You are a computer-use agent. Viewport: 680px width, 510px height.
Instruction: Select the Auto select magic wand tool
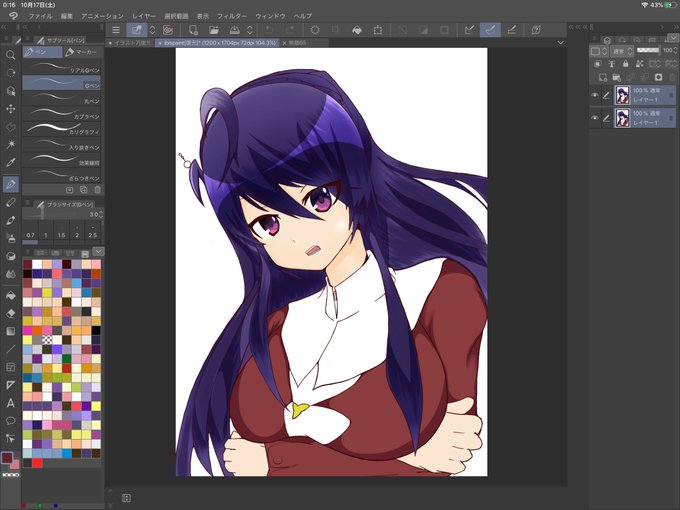10,144
